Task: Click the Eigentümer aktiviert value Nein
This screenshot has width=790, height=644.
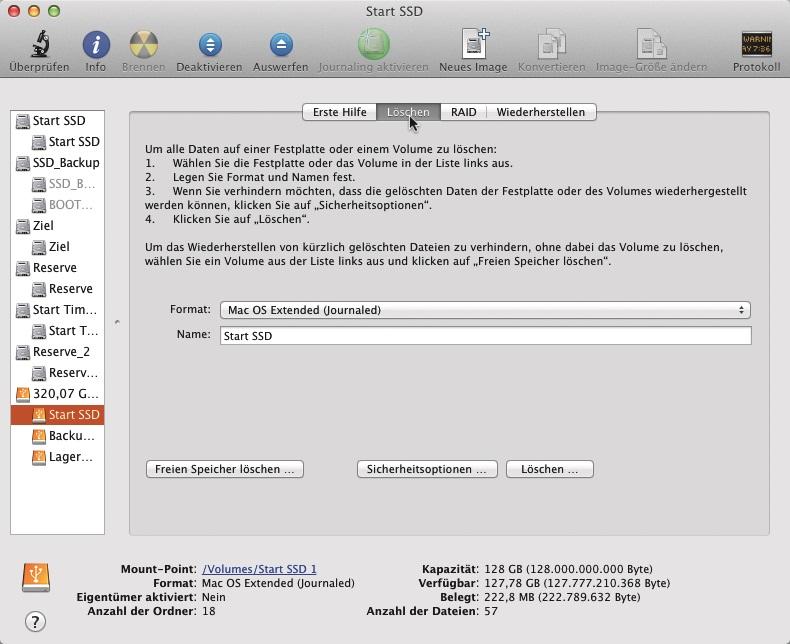Action: click(x=214, y=598)
